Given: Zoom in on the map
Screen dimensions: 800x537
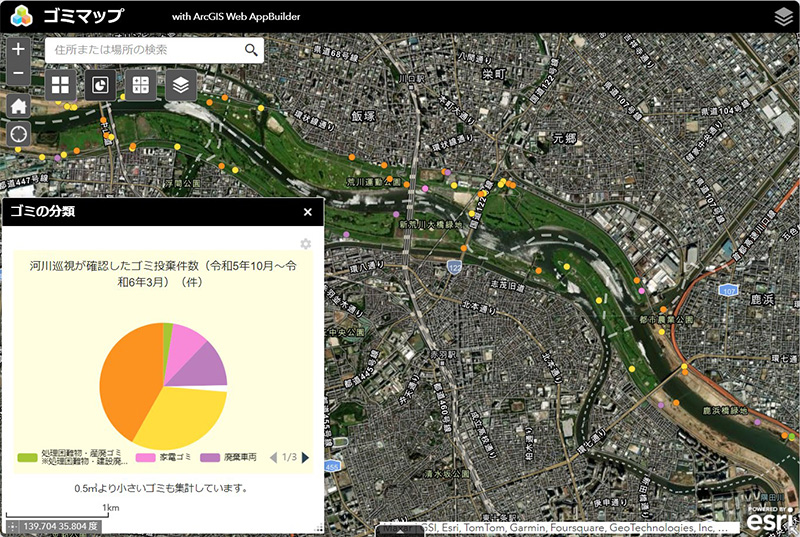Looking at the screenshot, I should pos(18,49).
